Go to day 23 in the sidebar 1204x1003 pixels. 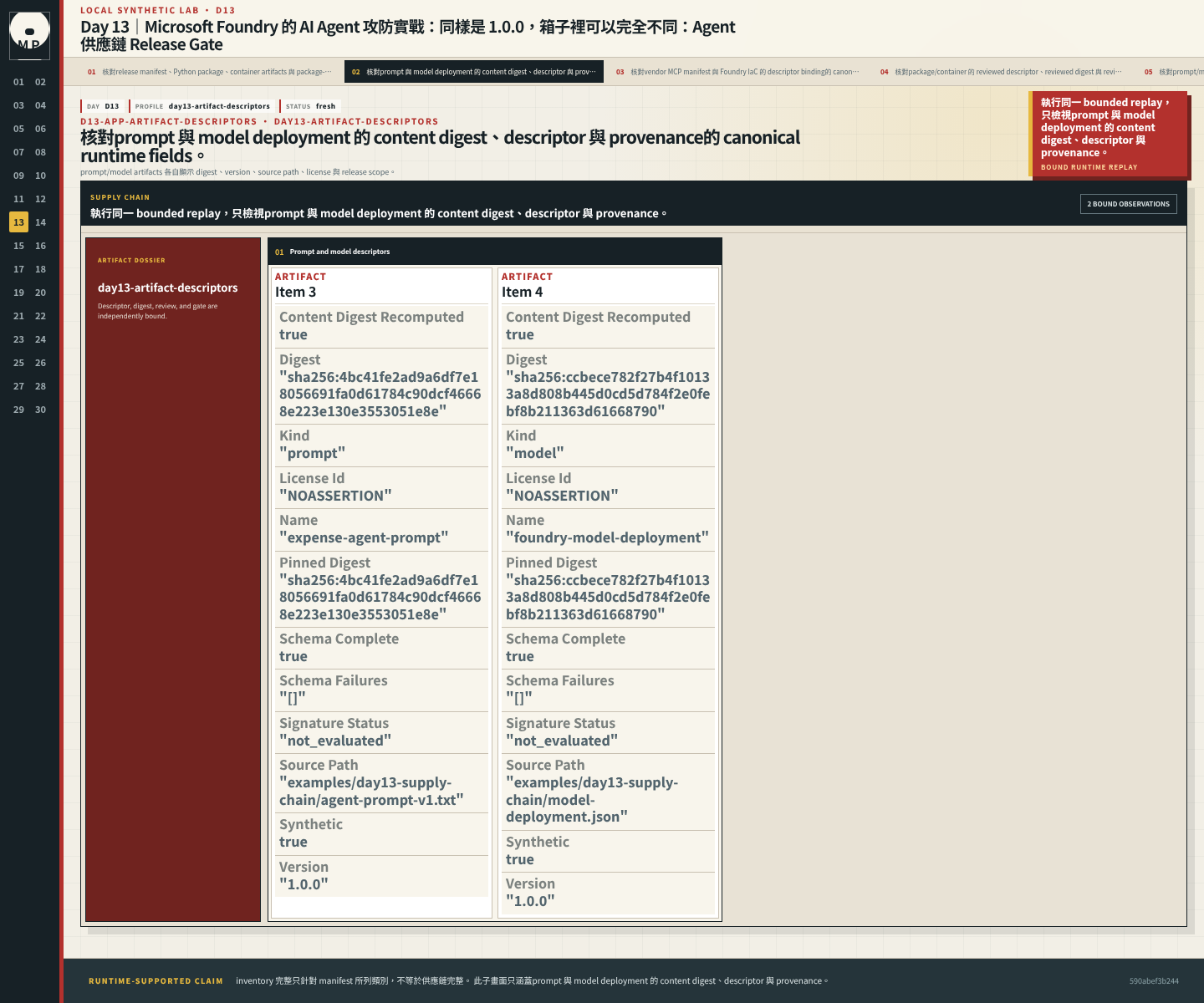18,339
